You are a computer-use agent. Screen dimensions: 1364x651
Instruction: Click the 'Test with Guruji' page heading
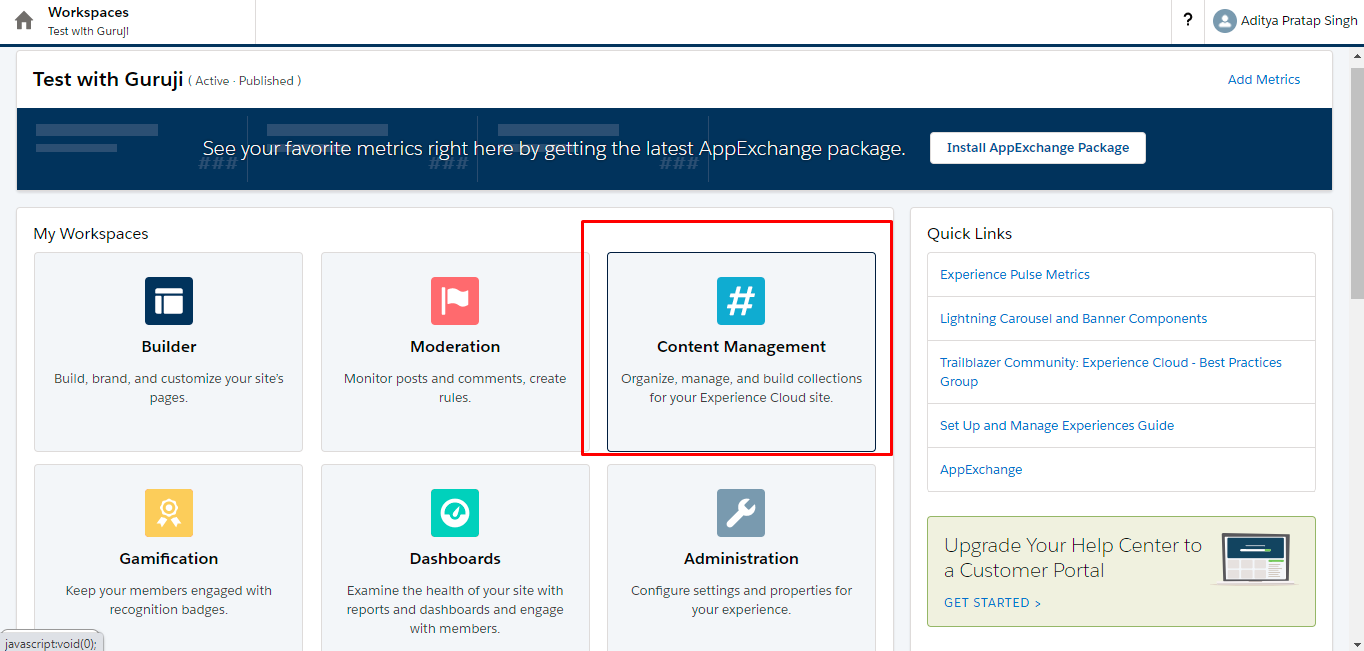[108, 80]
